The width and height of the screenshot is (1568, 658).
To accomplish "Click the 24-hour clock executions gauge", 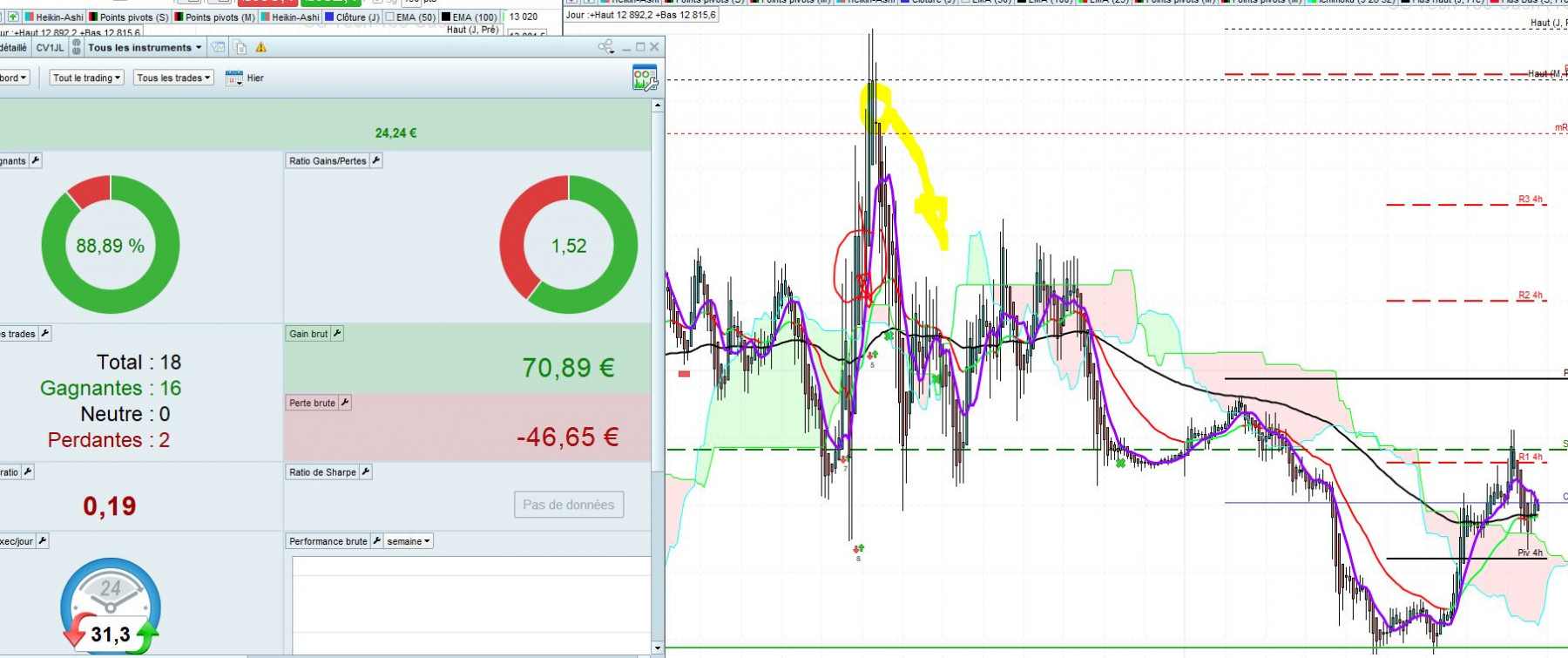I will (111, 606).
